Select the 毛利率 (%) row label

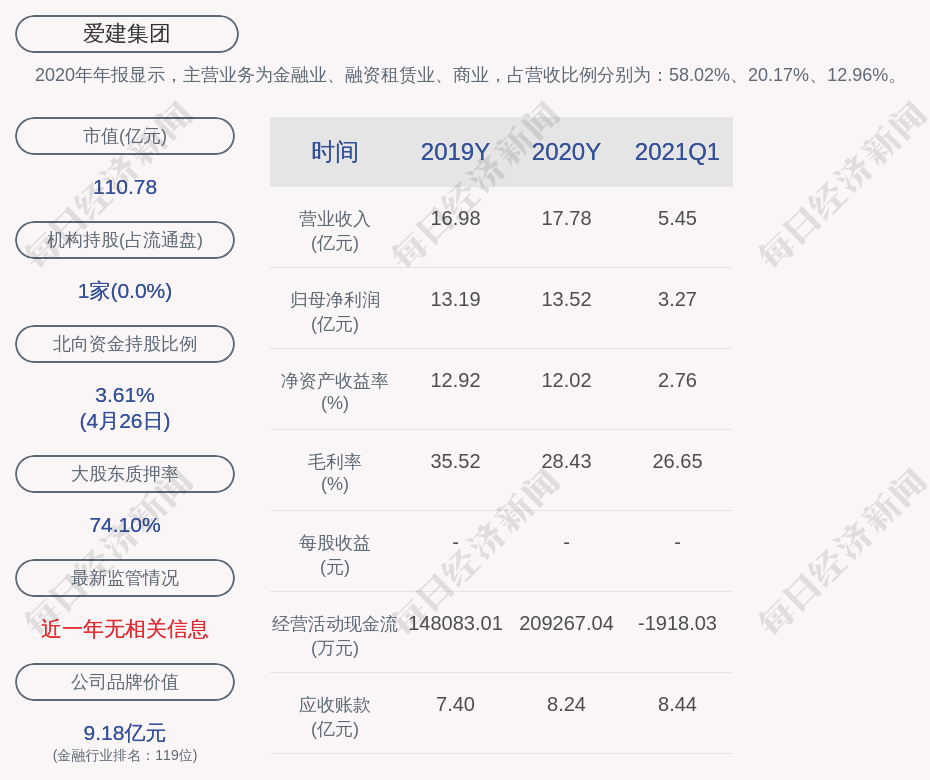point(335,473)
